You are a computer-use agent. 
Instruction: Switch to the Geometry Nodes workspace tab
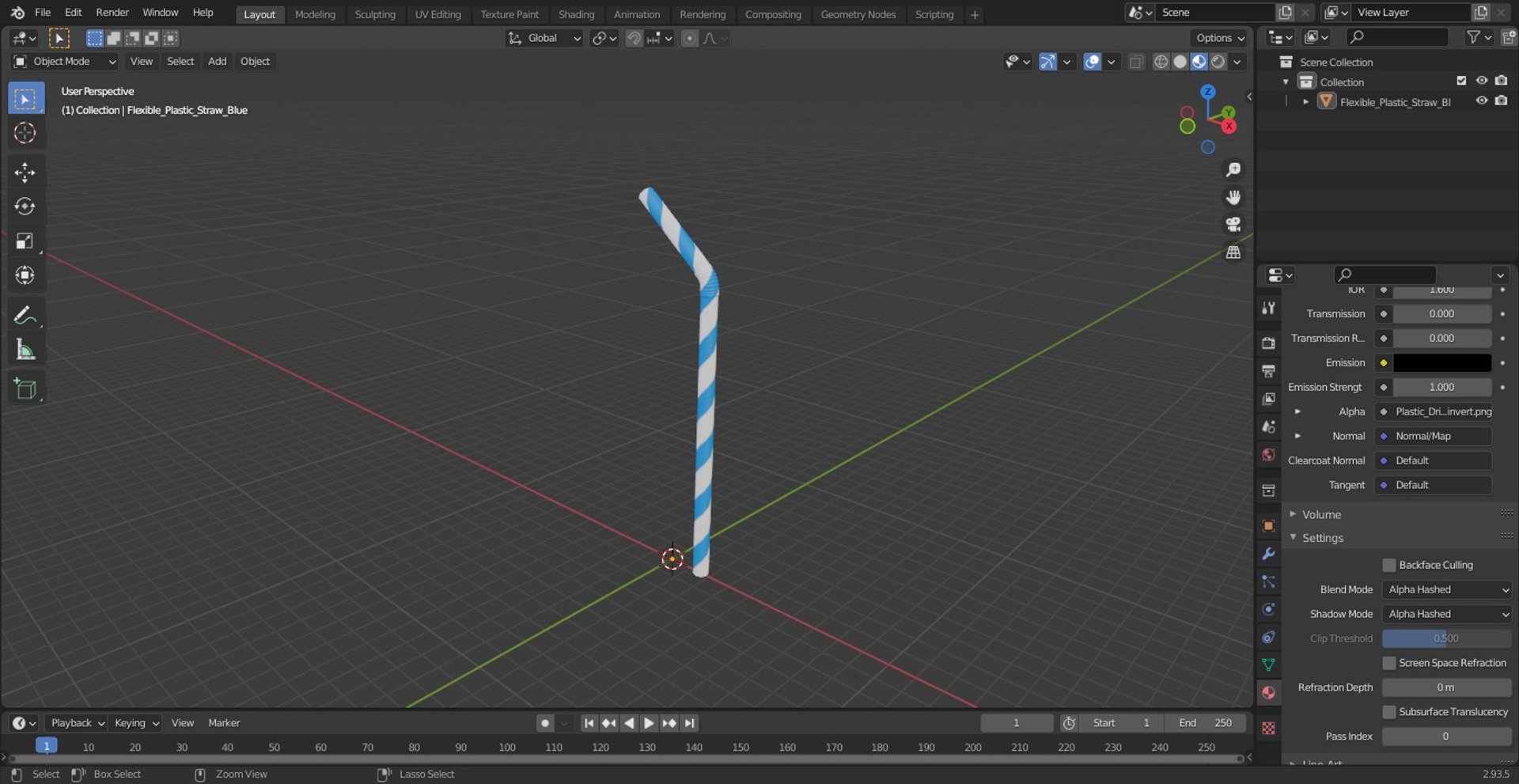point(858,14)
